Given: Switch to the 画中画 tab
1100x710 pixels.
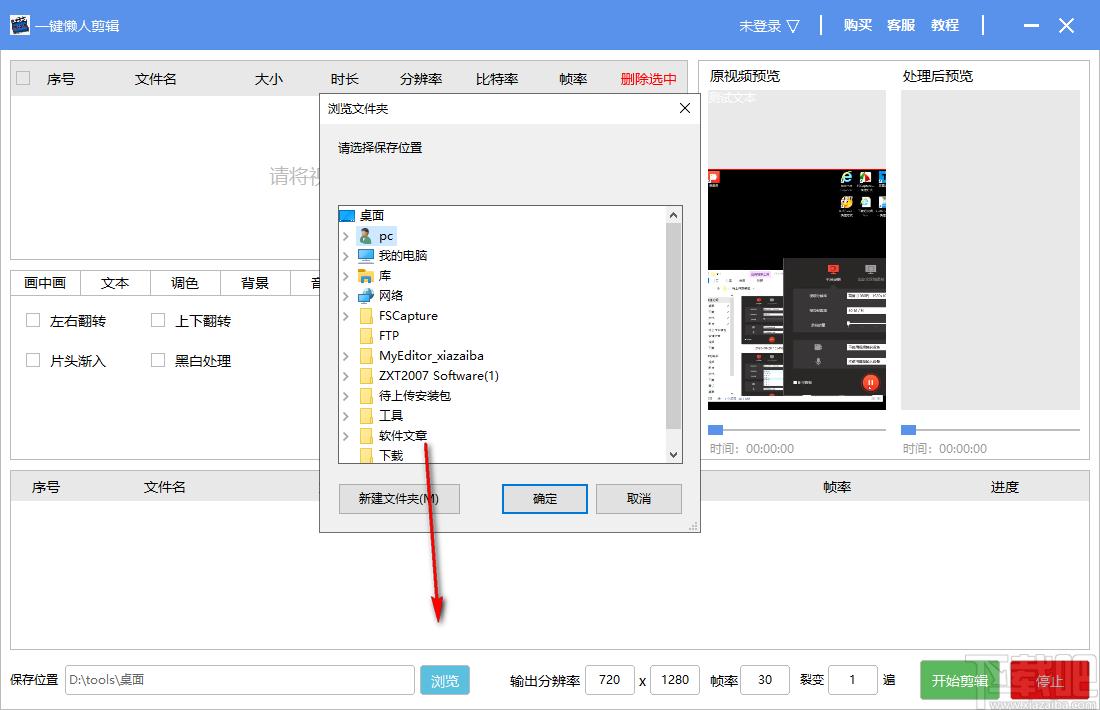Looking at the screenshot, I should click(46, 283).
